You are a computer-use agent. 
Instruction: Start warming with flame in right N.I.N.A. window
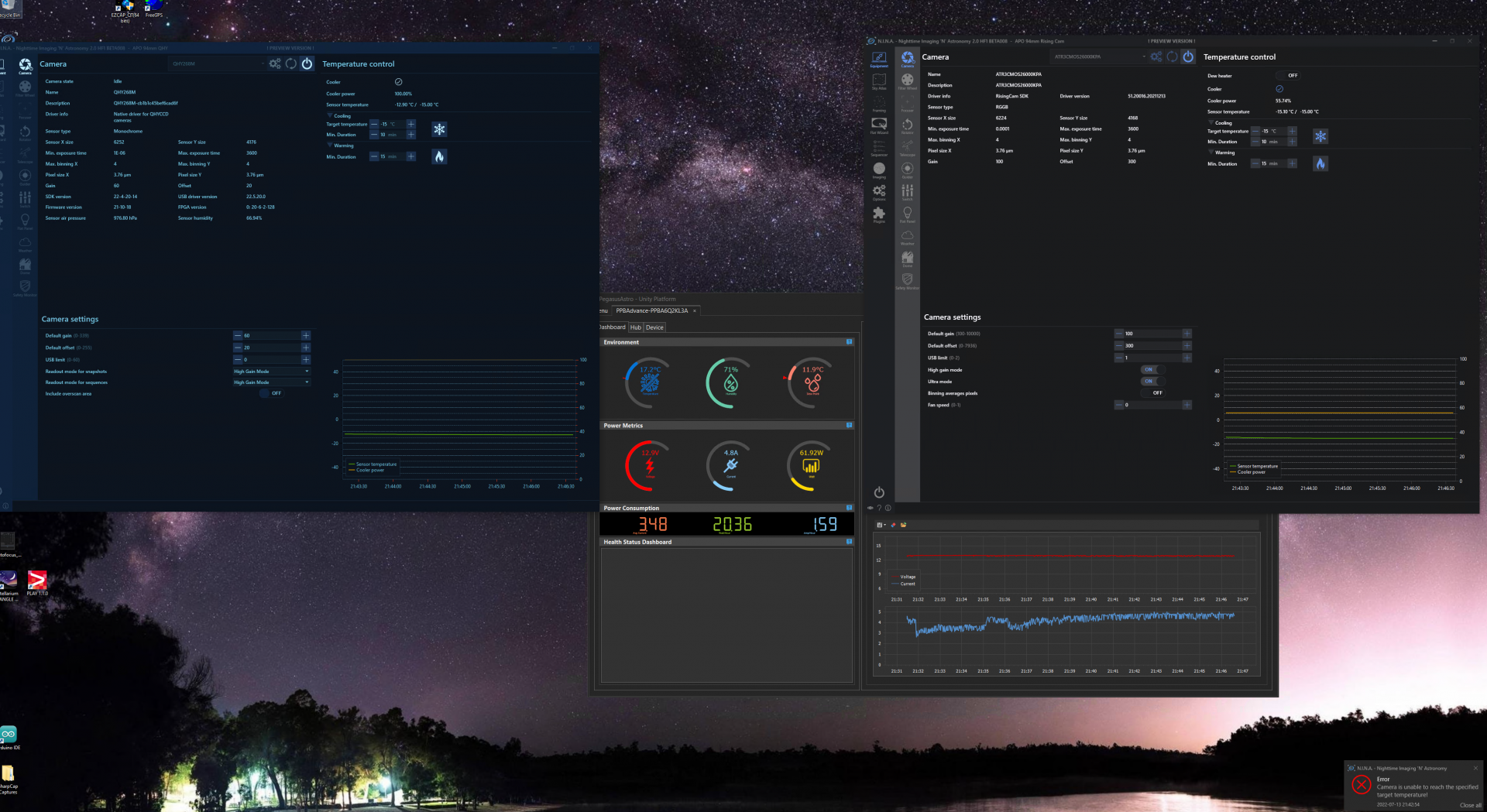(x=1320, y=163)
